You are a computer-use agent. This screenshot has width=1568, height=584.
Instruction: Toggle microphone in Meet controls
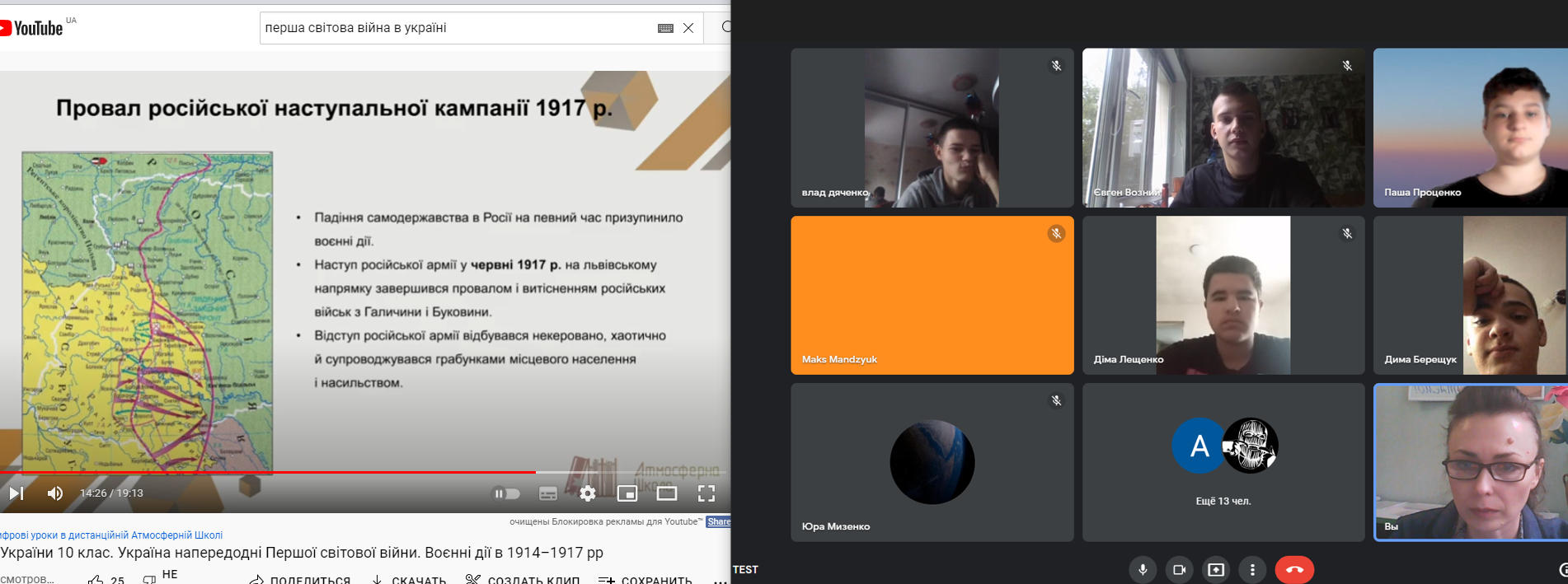[x=1143, y=569]
